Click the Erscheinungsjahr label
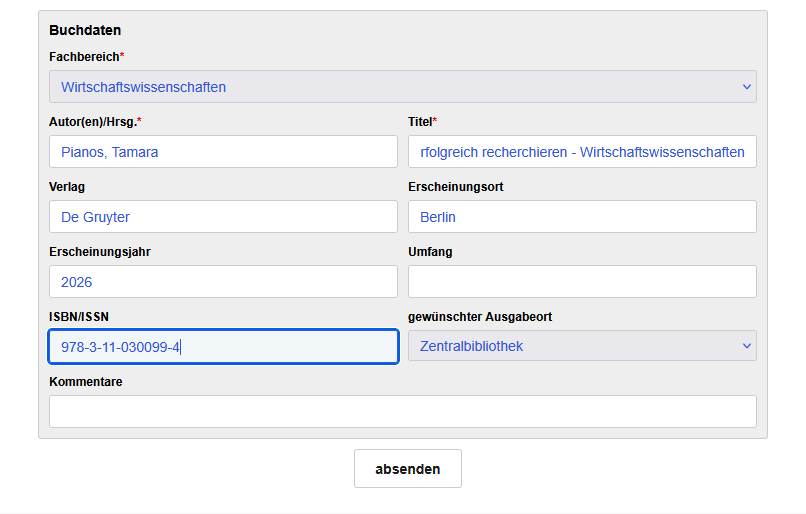The height and width of the screenshot is (514, 806). (100, 252)
